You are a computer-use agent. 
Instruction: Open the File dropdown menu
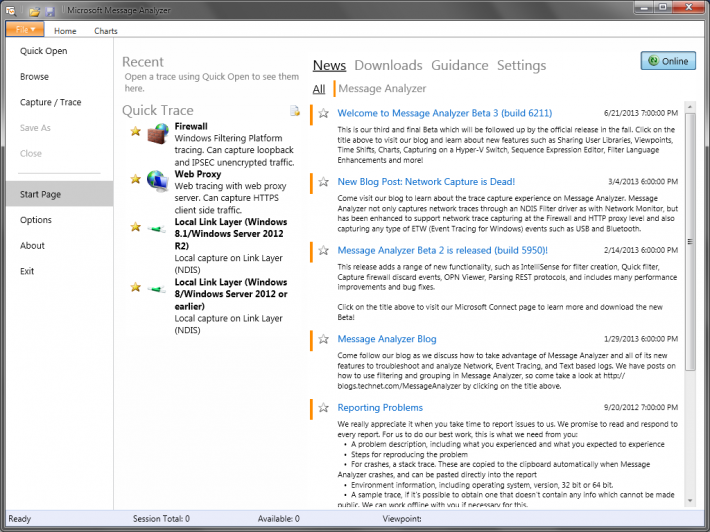coord(25,29)
